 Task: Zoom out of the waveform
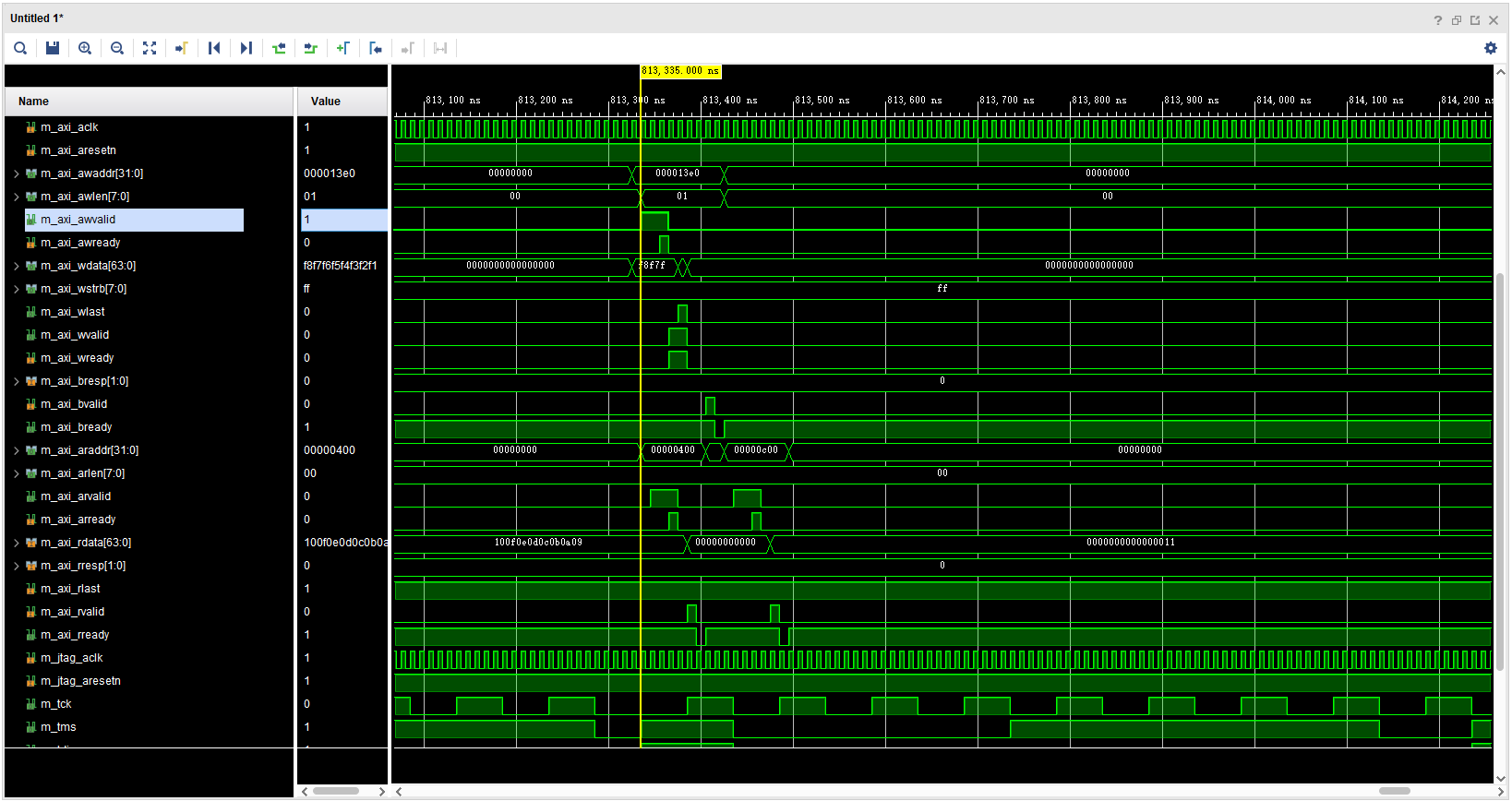(117, 48)
